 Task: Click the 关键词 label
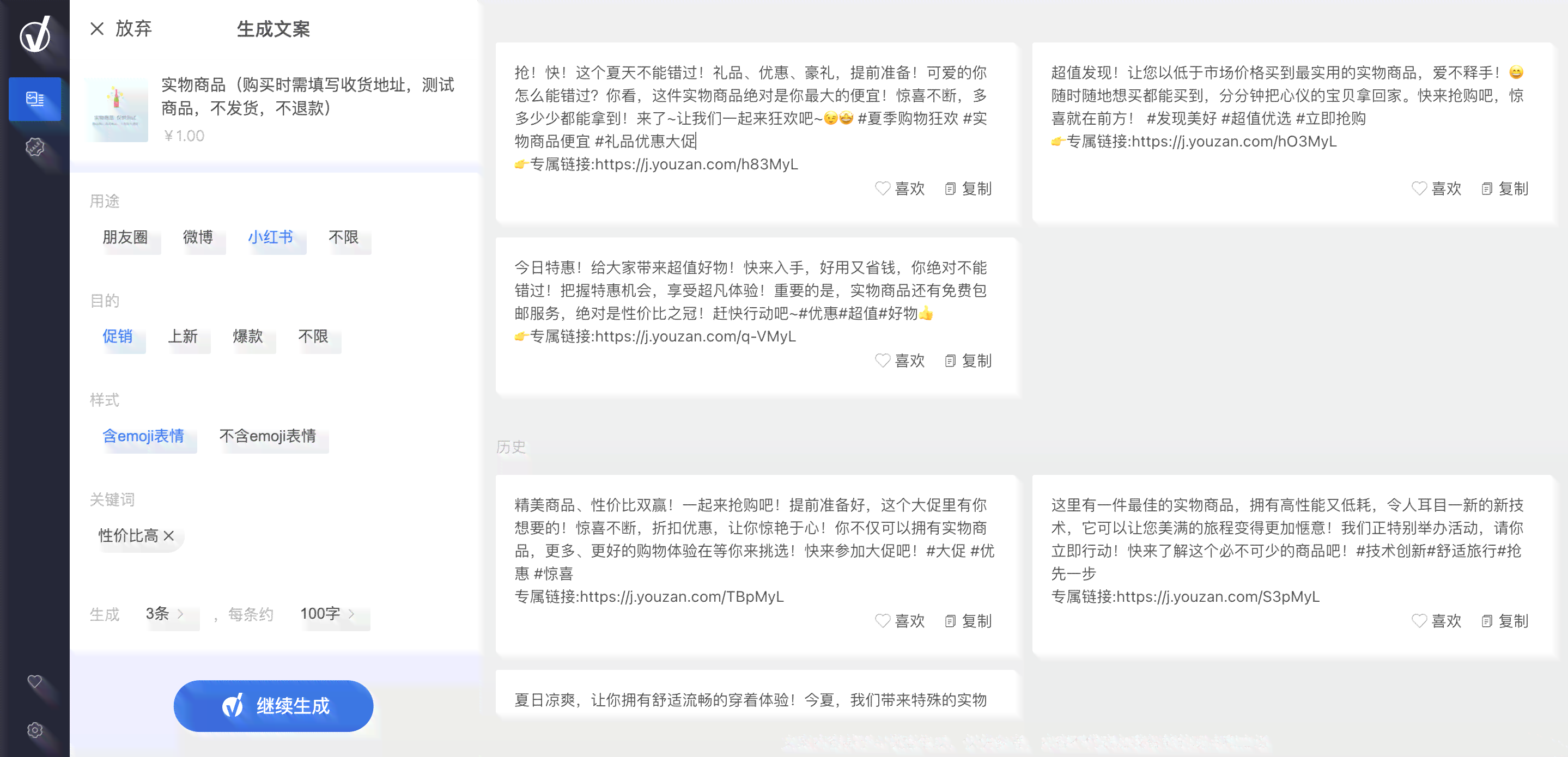click(112, 499)
